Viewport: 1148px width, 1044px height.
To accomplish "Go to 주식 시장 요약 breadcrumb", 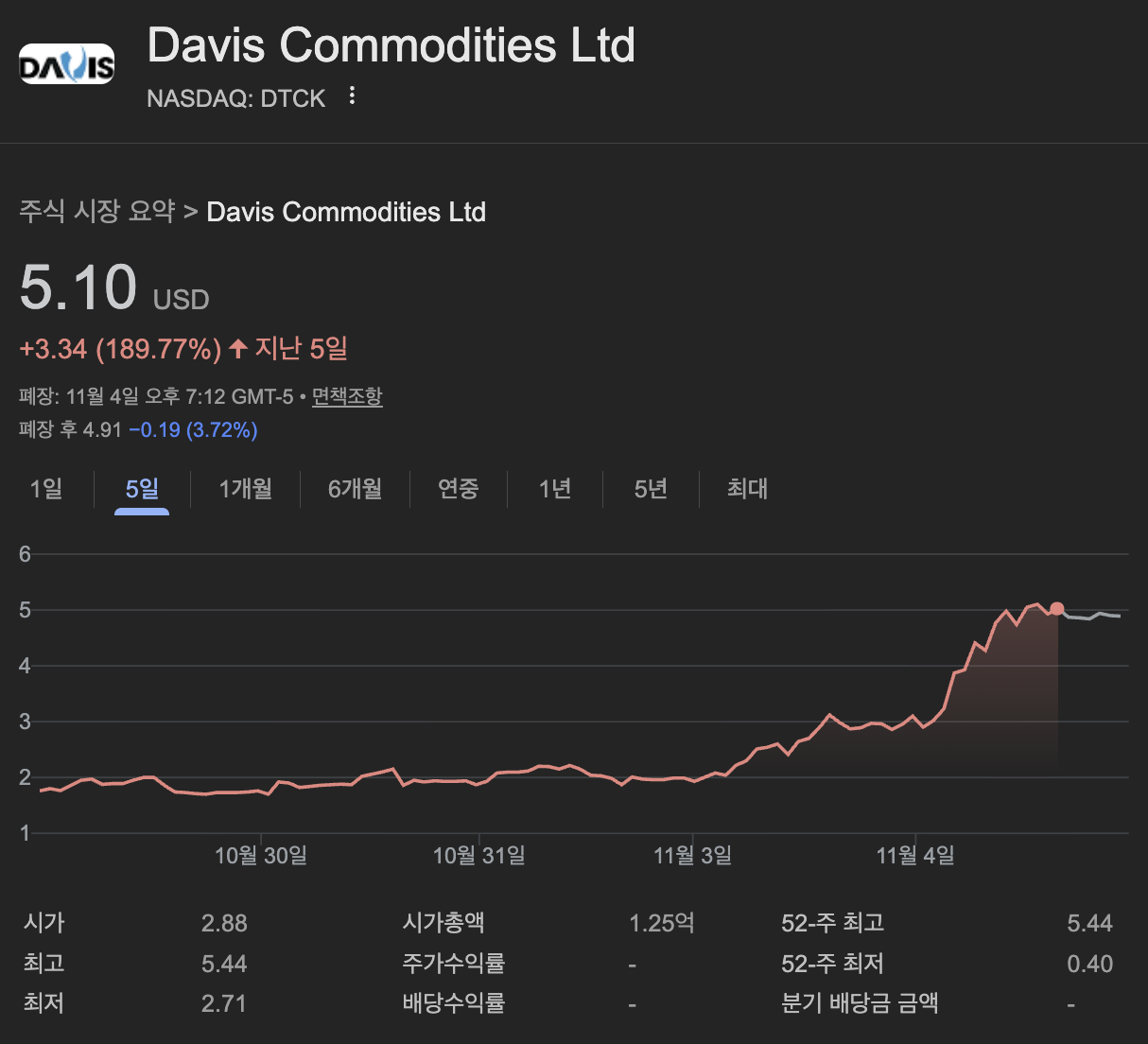I will tap(97, 211).
